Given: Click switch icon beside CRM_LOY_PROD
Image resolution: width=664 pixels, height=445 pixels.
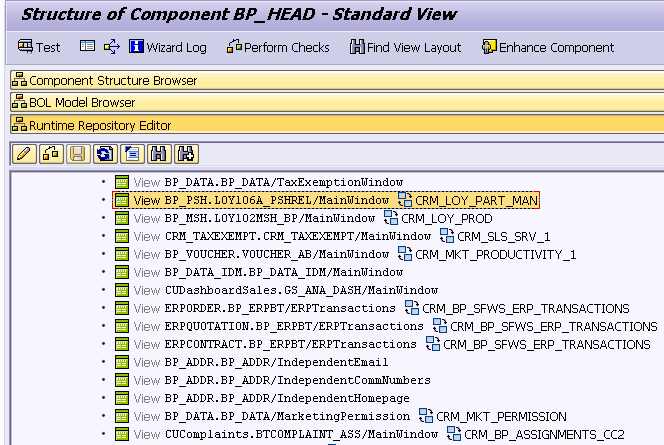Looking at the screenshot, I should pos(390,218).
